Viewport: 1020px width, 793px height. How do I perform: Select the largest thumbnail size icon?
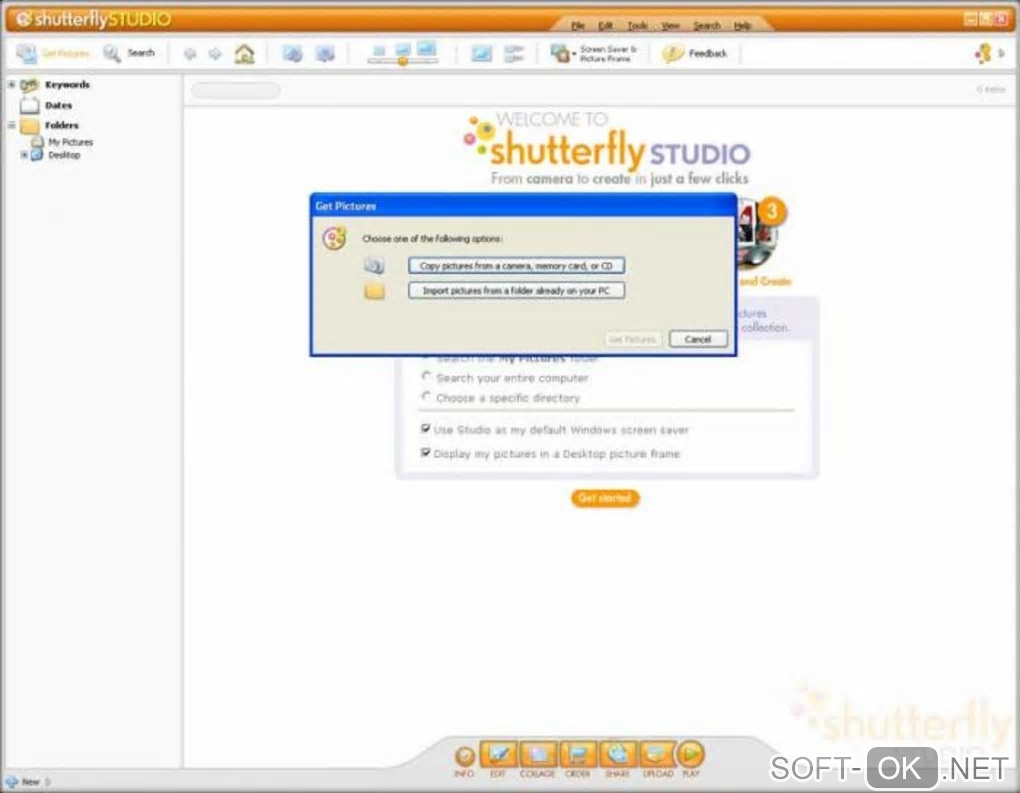click(426, 49)
